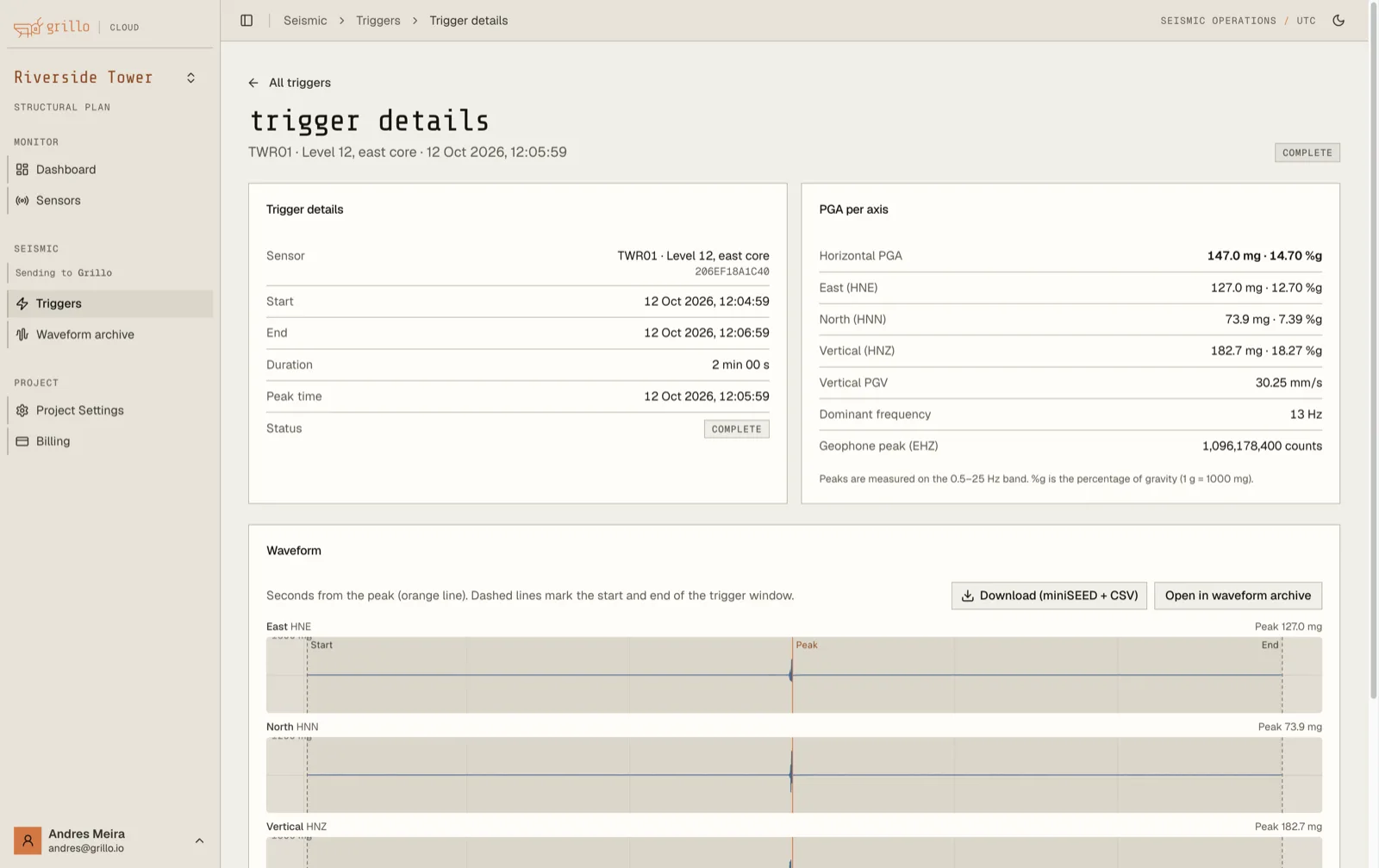Click the Sensors broadcast icon
The height and width of the screenshot is (868, 1379).
click(22, 201)
